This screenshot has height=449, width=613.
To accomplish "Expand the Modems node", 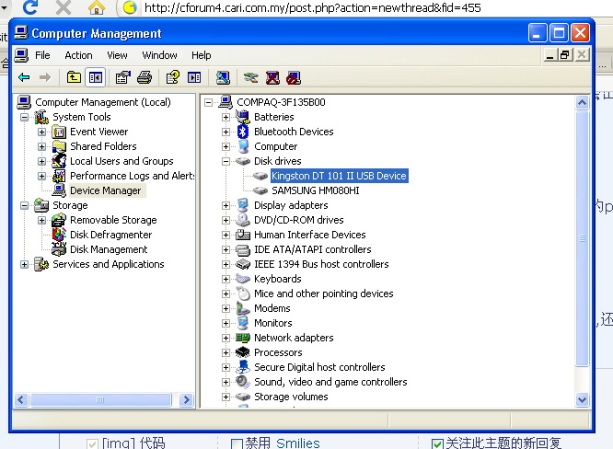I will click(226, 309).
